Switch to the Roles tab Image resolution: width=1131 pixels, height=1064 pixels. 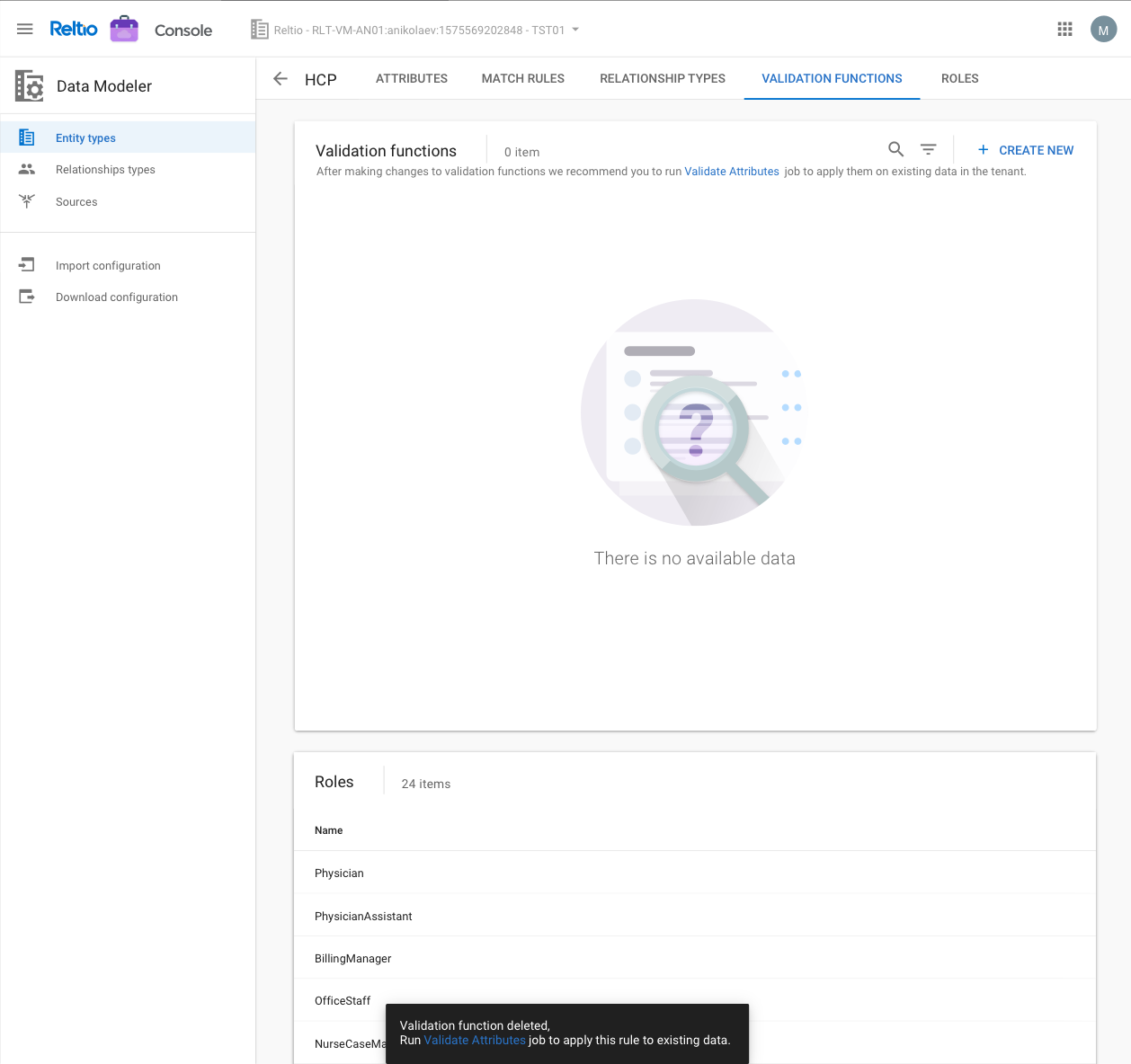pos(960,78)
